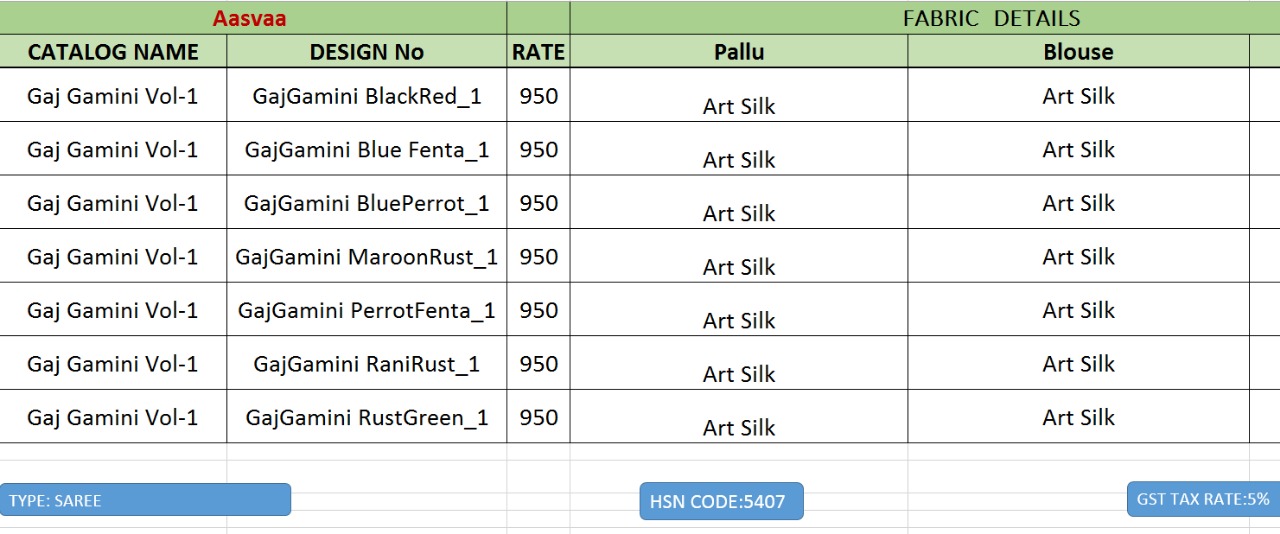Image resolution: width=1280 pixels, height=534 pixels.
Task: Click the Blouse column header
Action: click(x=1078, y=52)
